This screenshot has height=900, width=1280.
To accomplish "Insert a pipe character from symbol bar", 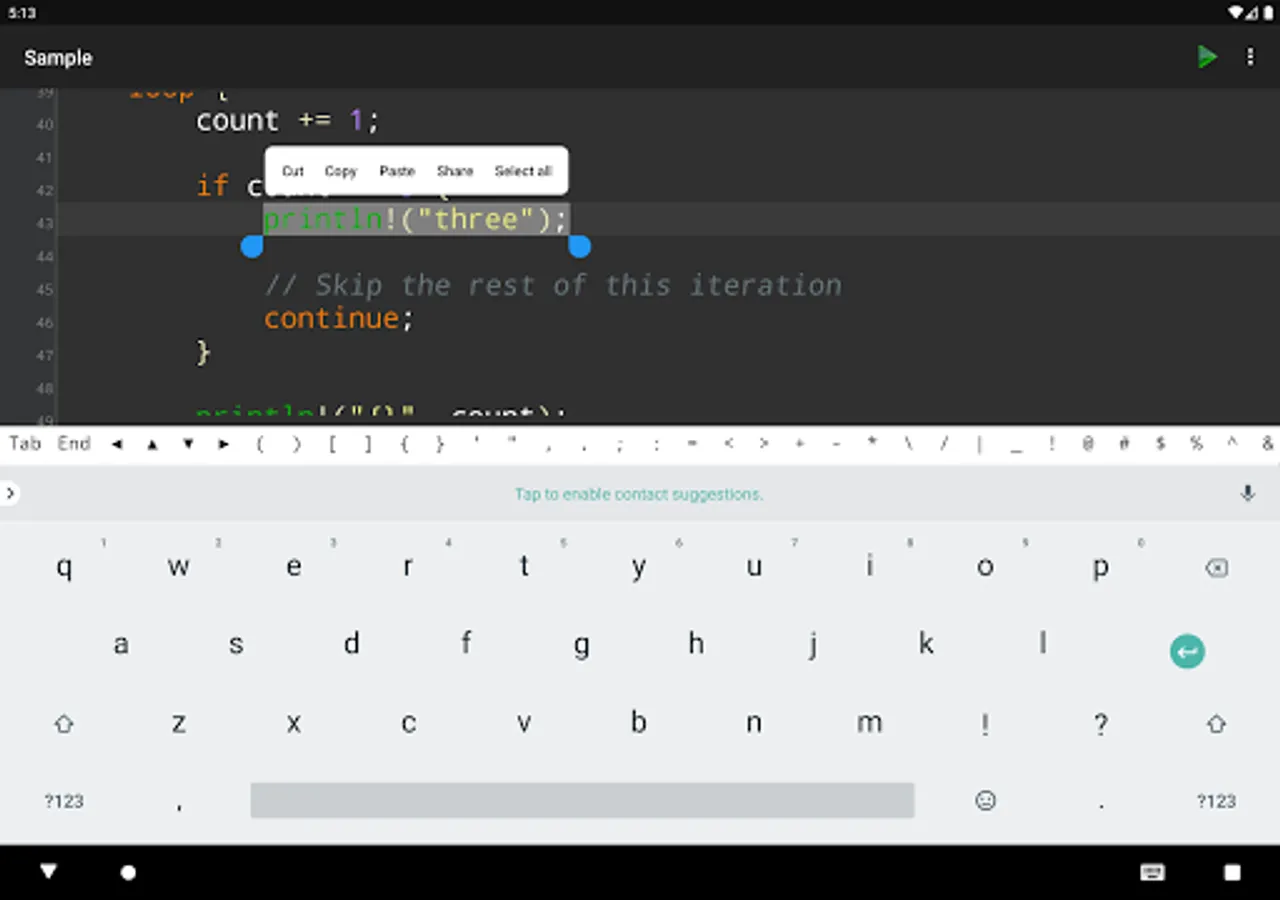I will click(x=980, y=444).
